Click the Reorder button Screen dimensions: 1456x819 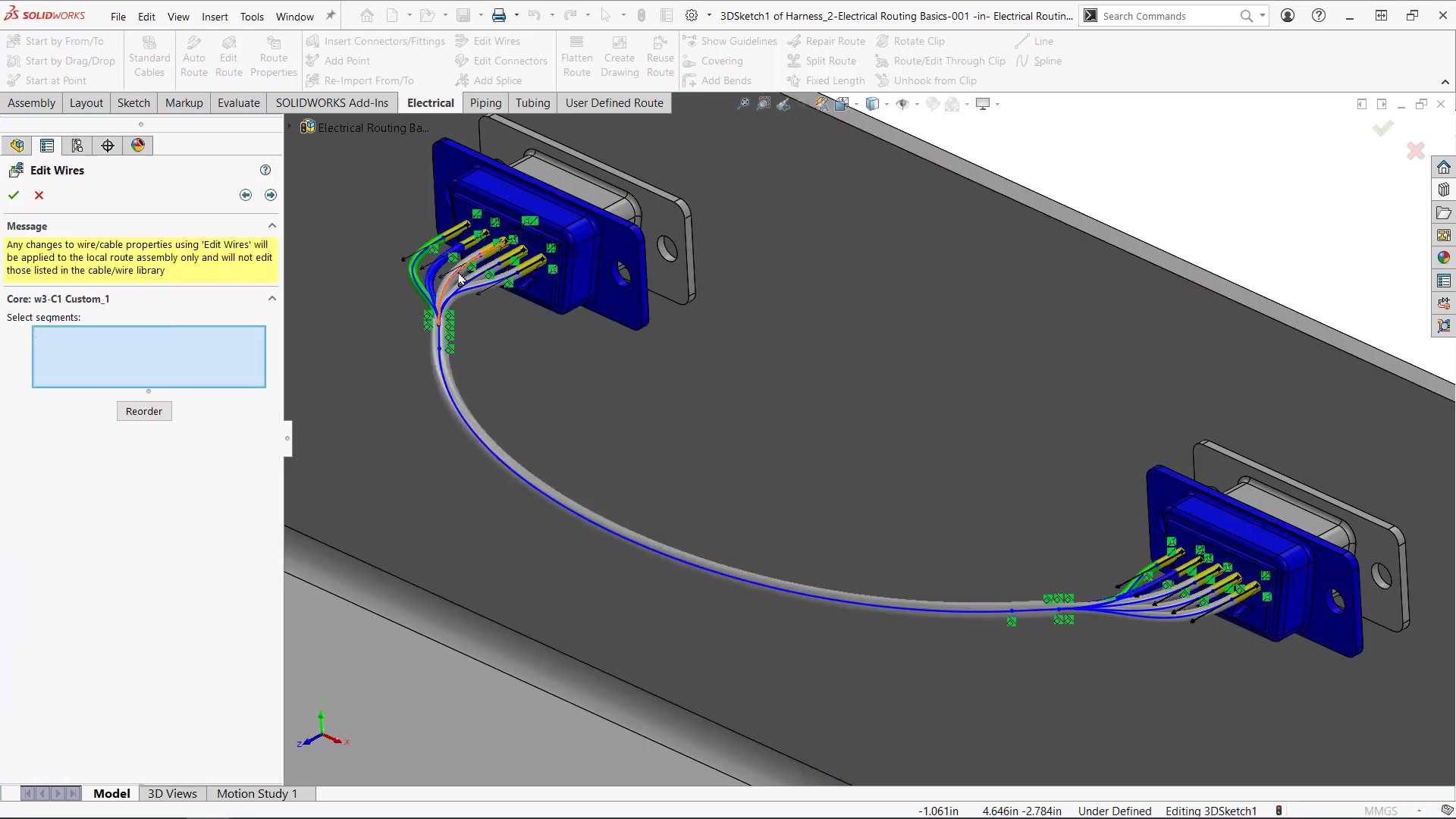[x=144, y=411]
